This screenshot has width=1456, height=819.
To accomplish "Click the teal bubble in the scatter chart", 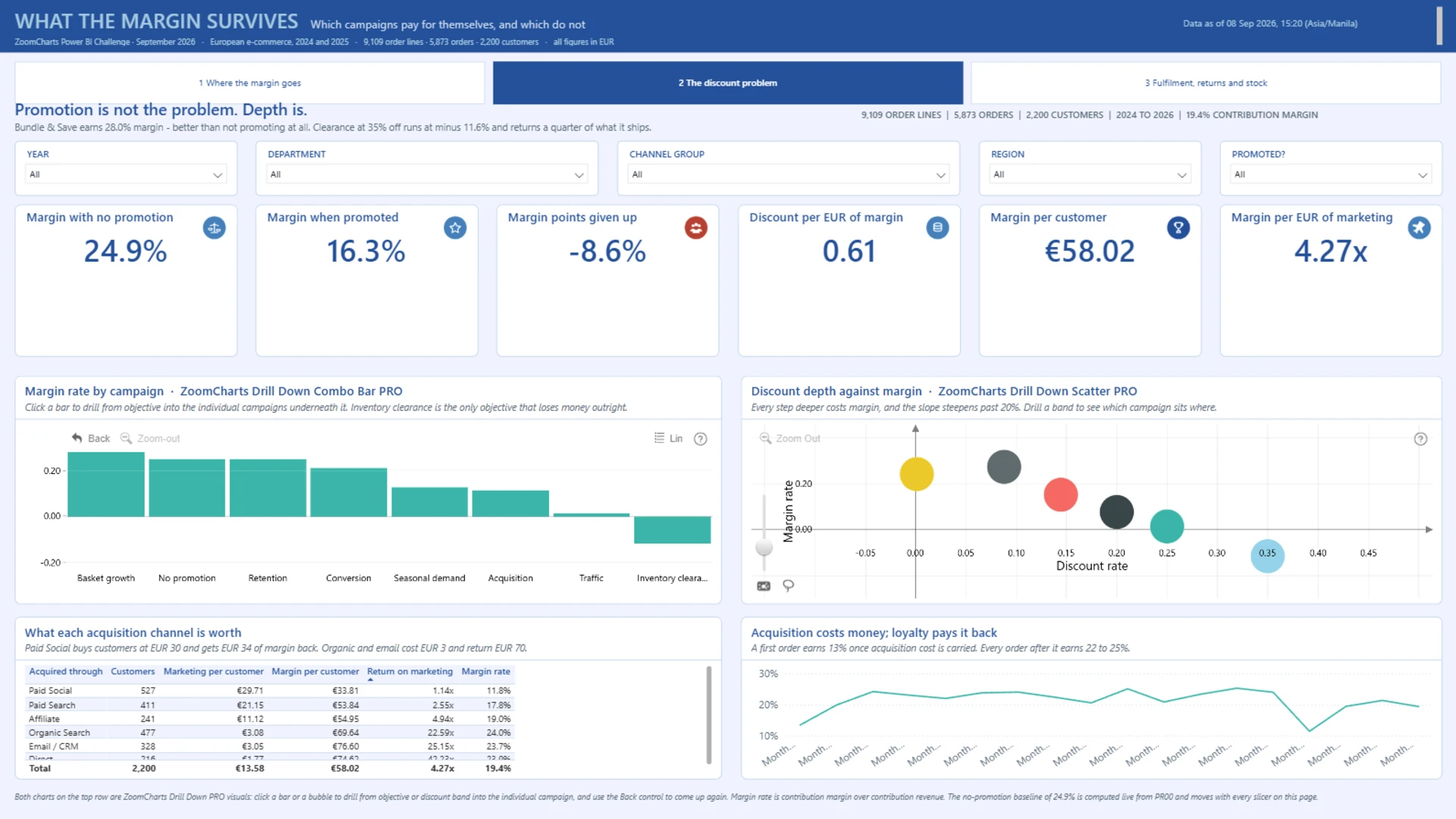I will [1166, 526].
